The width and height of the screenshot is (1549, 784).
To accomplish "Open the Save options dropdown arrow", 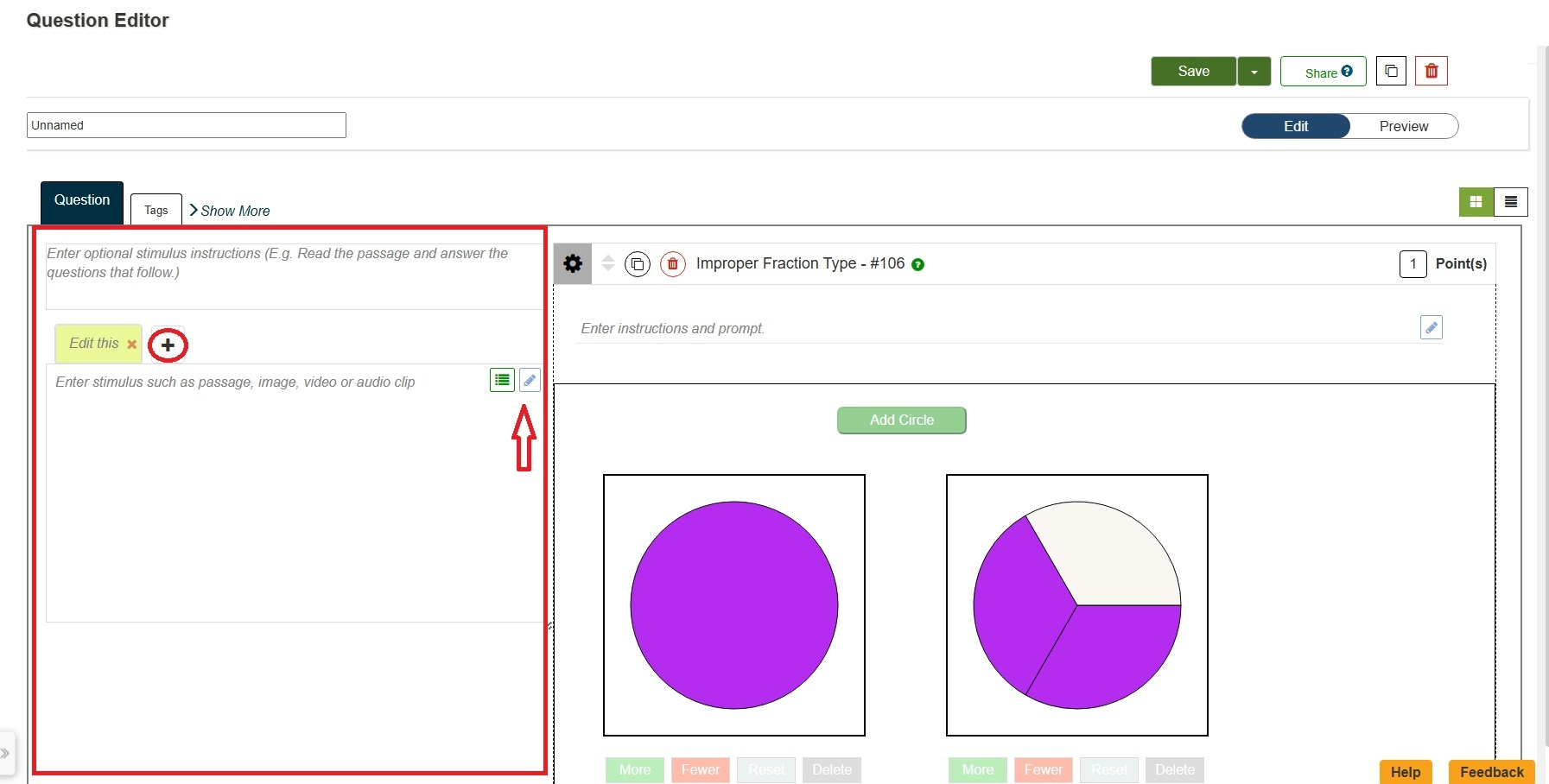I will pos(1254,72).
